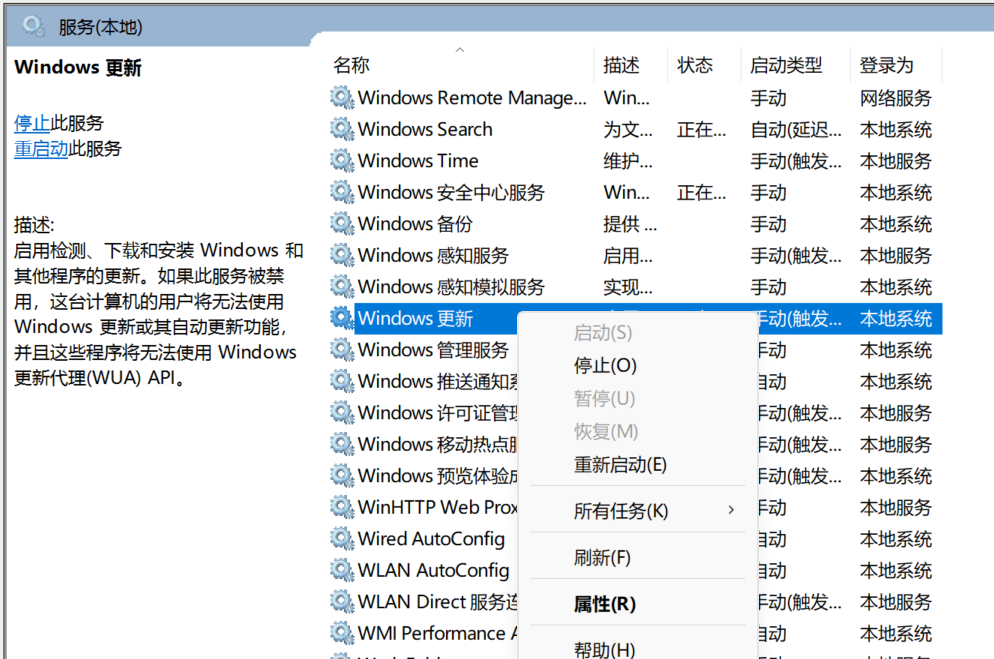Click gear icon of WinHTTP Web Proxy service
994x659 pixels.
[342, 508]
